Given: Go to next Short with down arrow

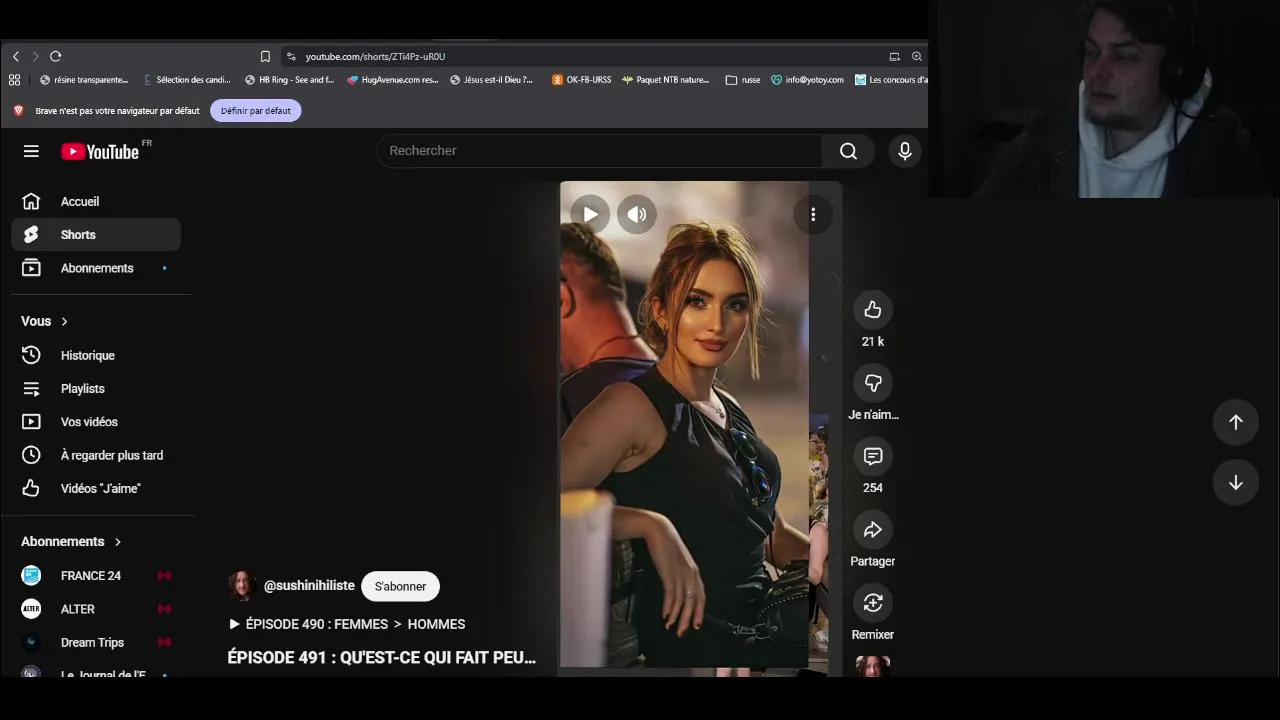Looking at the screenshot, I should pyautogui.click(x=1236, y=482).
